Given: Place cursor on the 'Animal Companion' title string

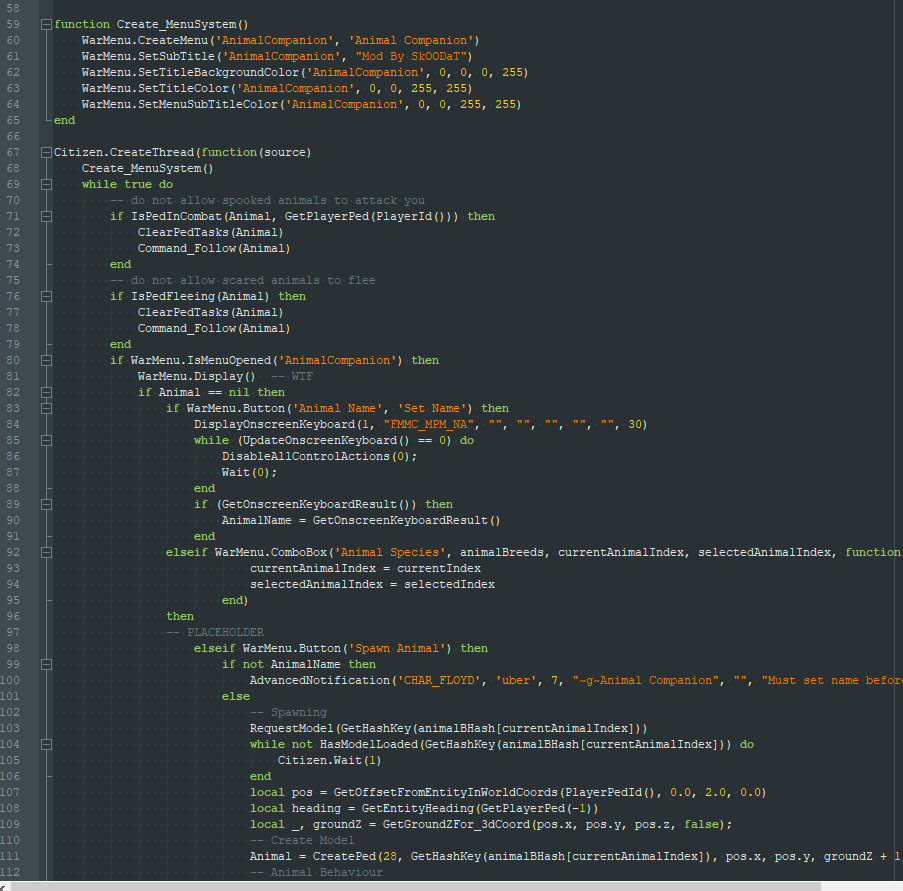Looking at the screenshot, I should pyautogui.click(x=411, y=40).
